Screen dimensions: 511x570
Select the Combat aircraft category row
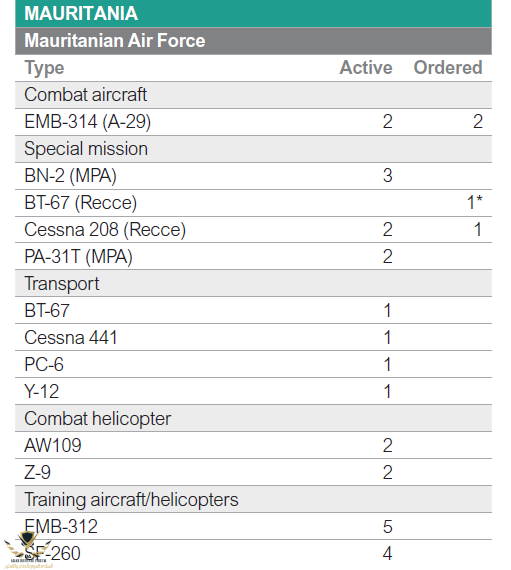[253, 95]
